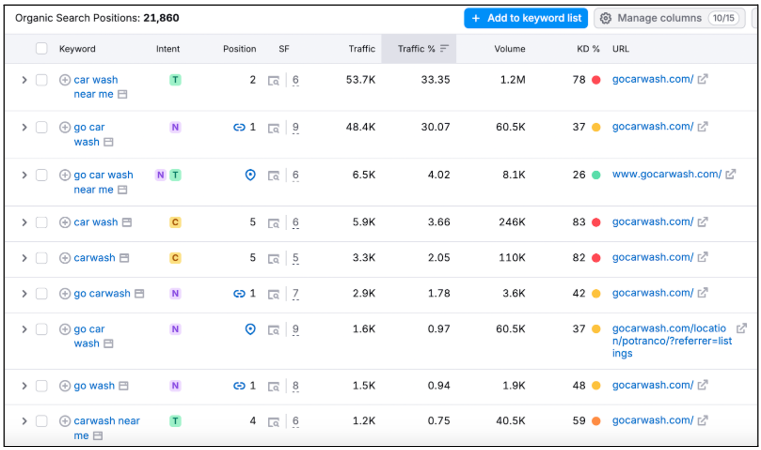This screenshot has height=450, width=761.
Task: Click SERP features icon in 'go car wash' row
Action: coord(273,128)
